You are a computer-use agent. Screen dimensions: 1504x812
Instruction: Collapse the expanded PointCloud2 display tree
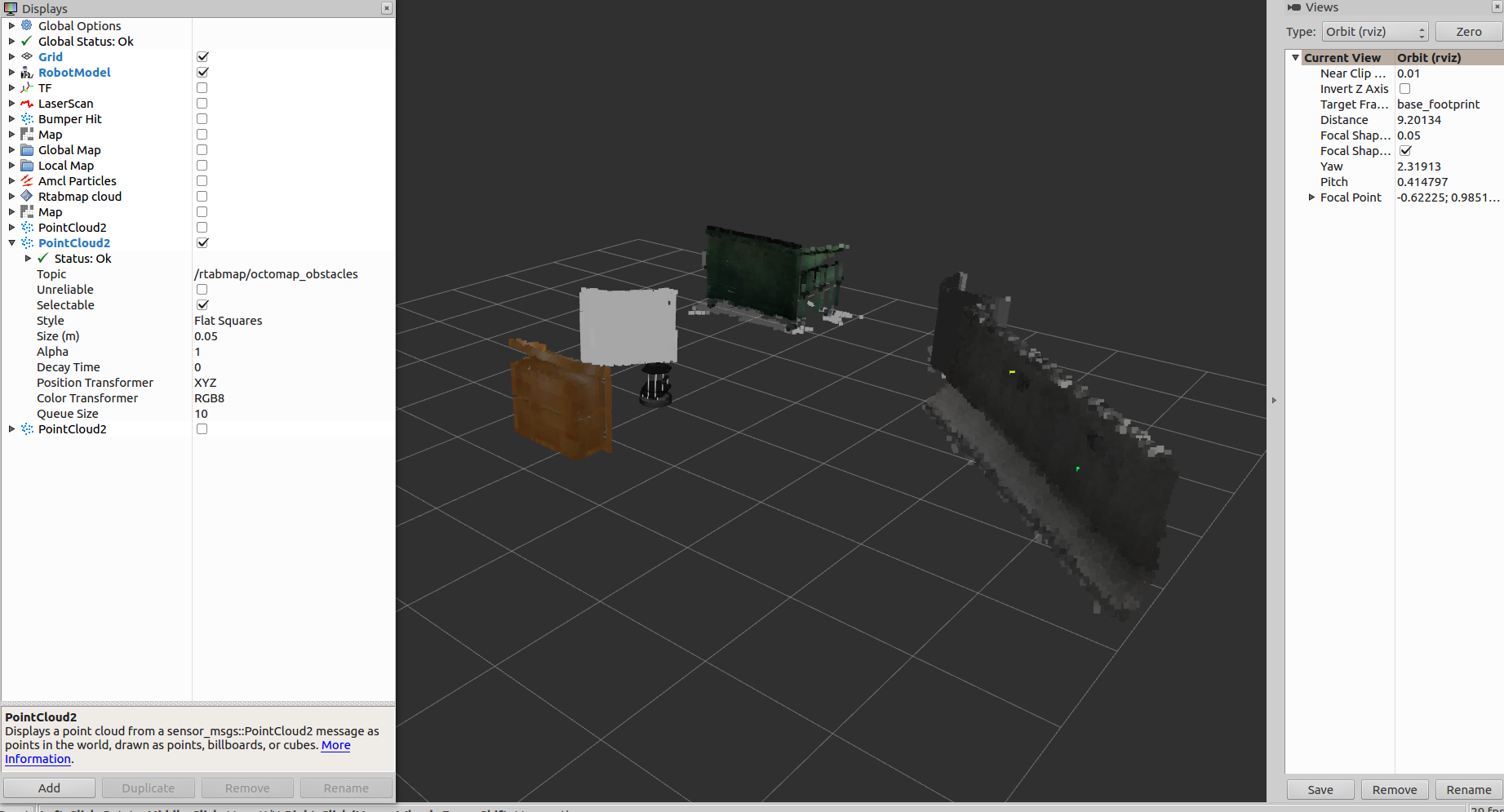point(11,242)
